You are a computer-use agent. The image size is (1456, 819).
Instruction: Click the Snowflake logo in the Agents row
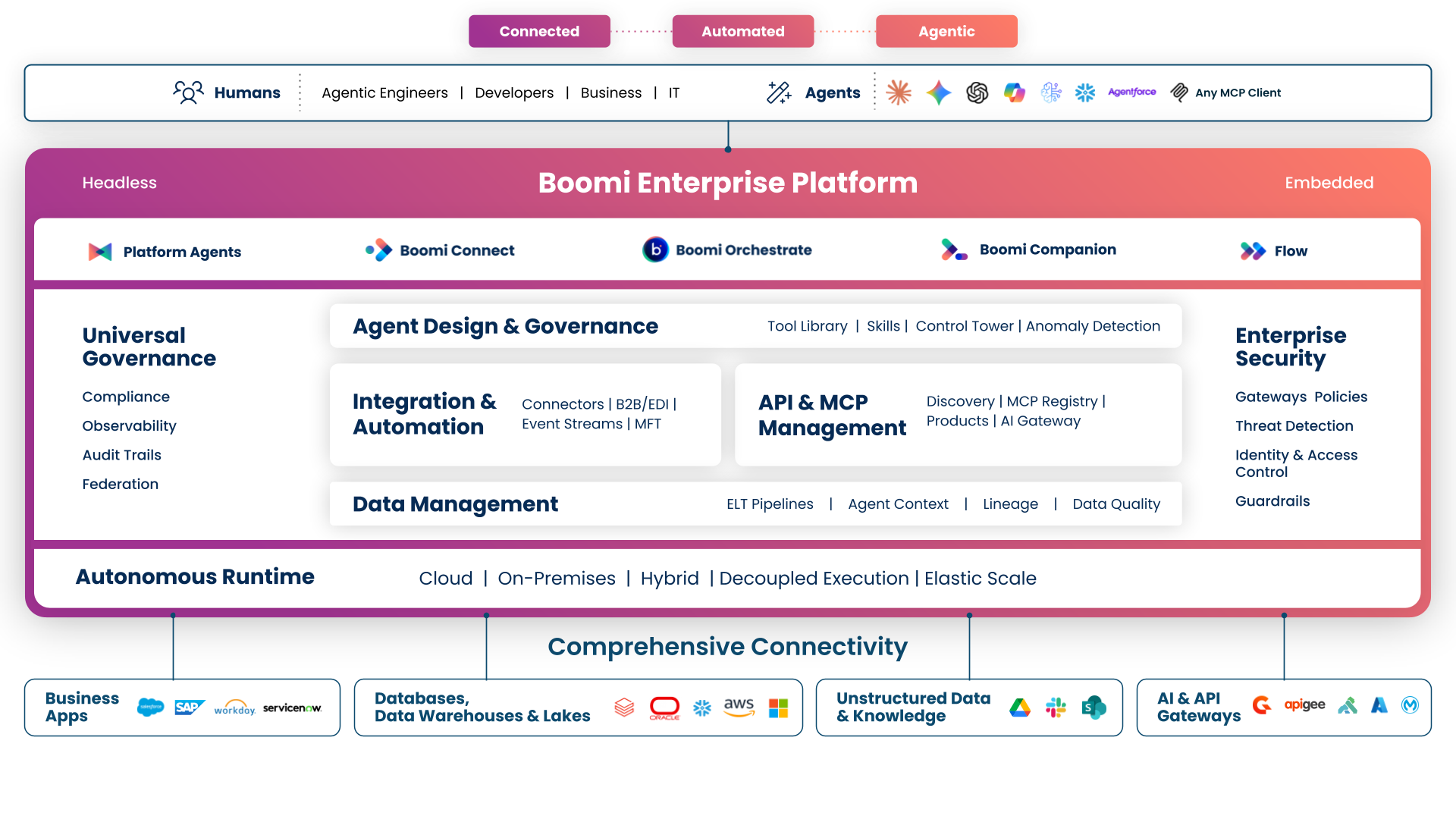pos(1085,93)
